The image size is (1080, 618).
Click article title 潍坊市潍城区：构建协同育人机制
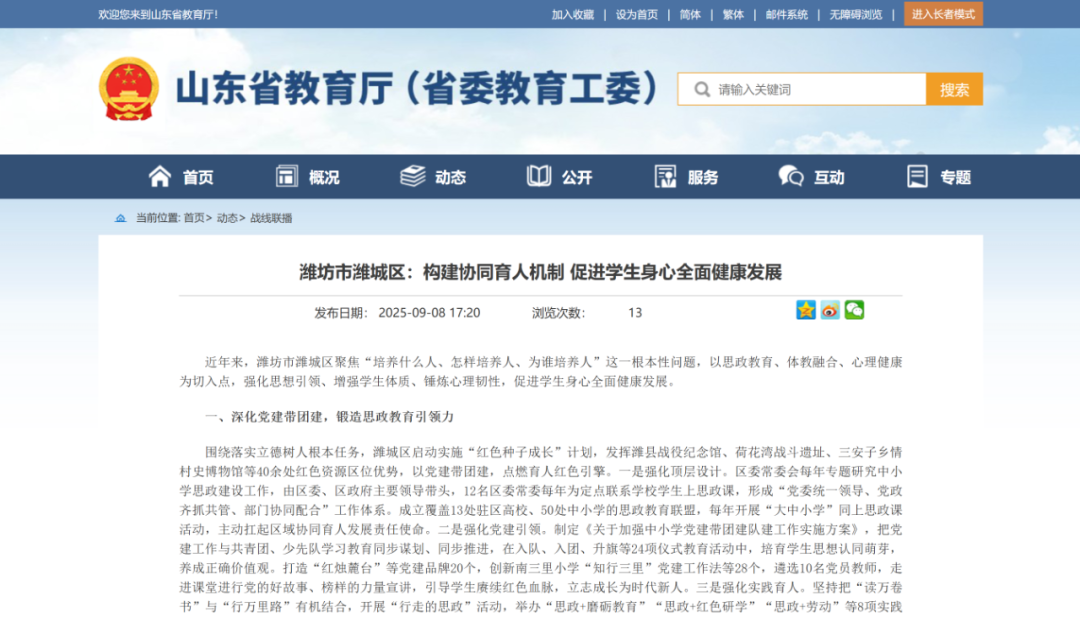[541, 272]
